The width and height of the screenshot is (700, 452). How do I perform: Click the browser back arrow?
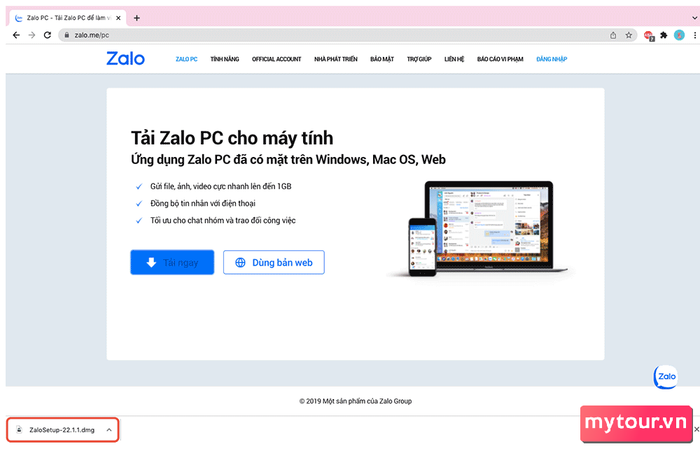[x=16, y=35]
